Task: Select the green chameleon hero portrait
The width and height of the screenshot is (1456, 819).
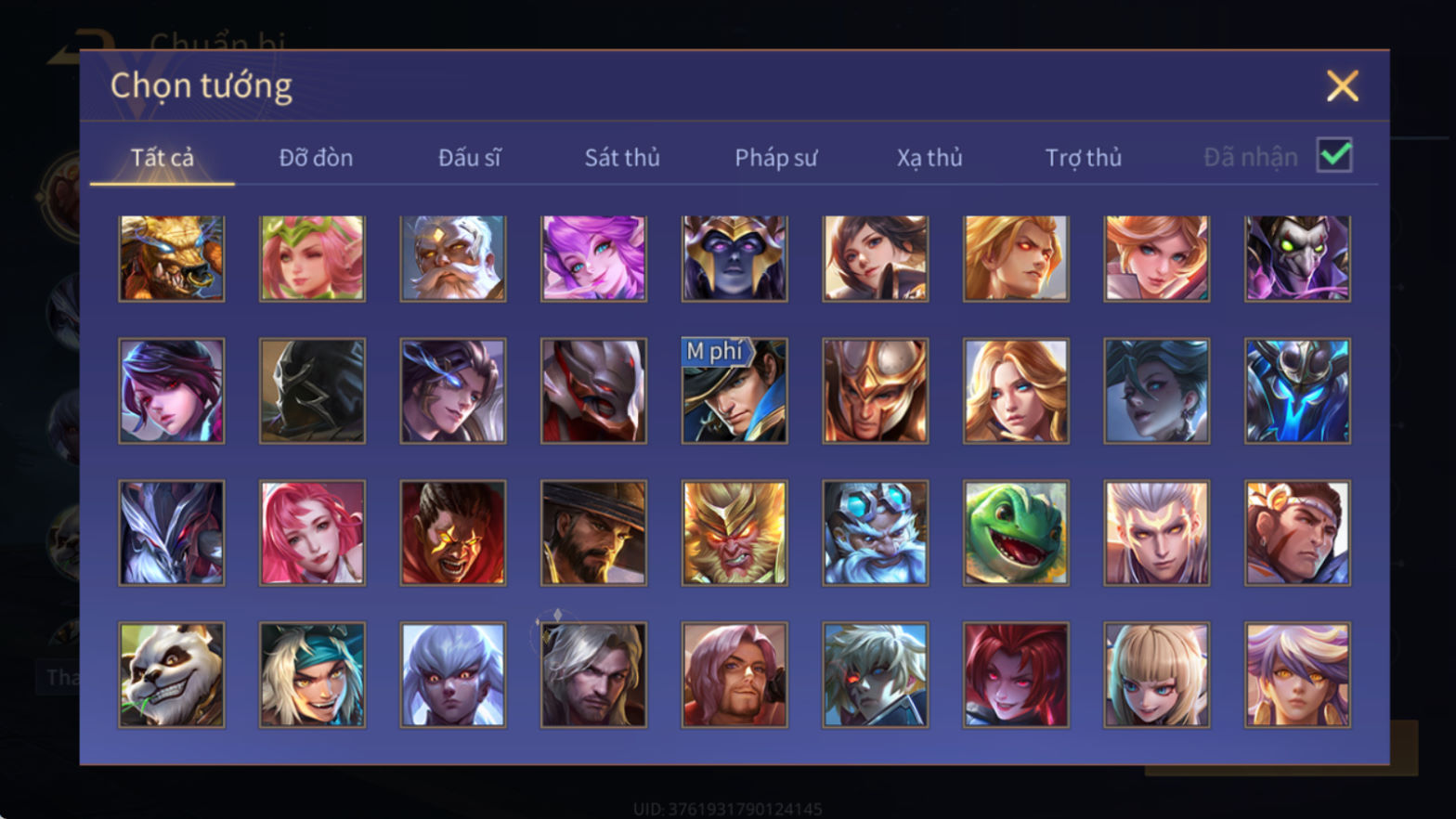Action: [1016, 533]
